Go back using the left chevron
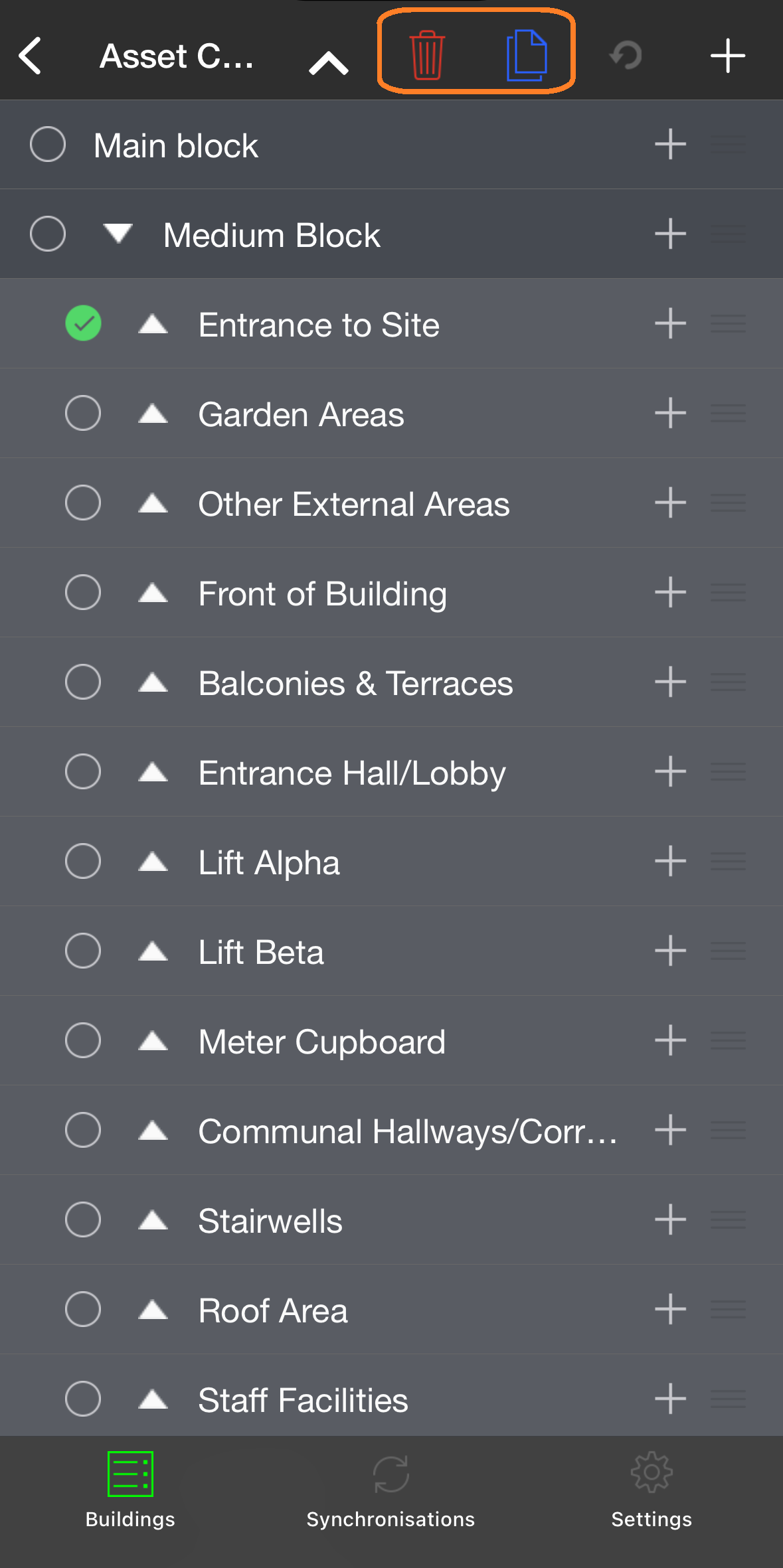Screen dimensions: 783x1568 point(31,55)
